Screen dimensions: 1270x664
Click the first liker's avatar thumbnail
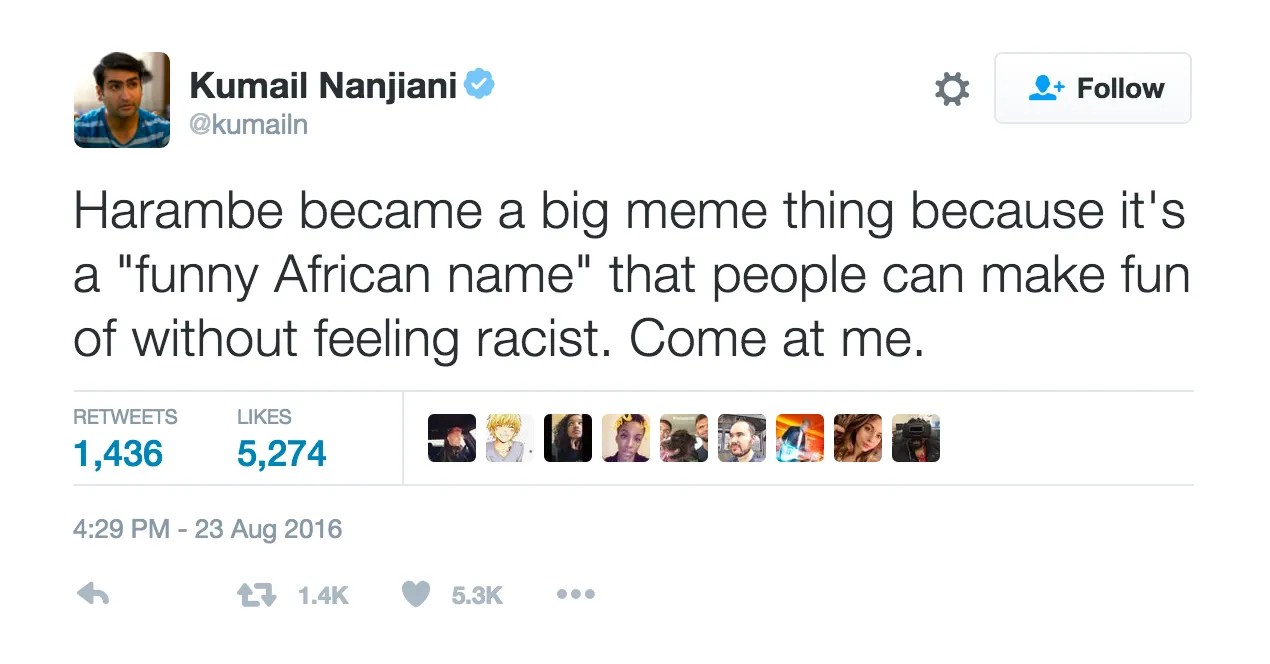click(451, 437)
